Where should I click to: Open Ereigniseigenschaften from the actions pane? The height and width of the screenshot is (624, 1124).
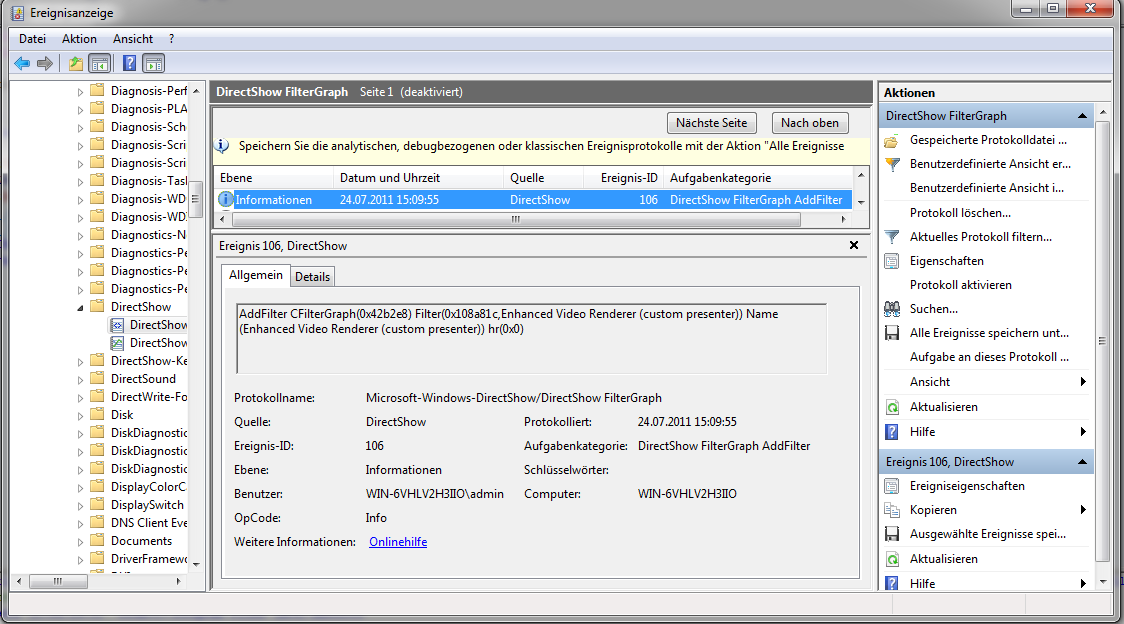[892, 486]
